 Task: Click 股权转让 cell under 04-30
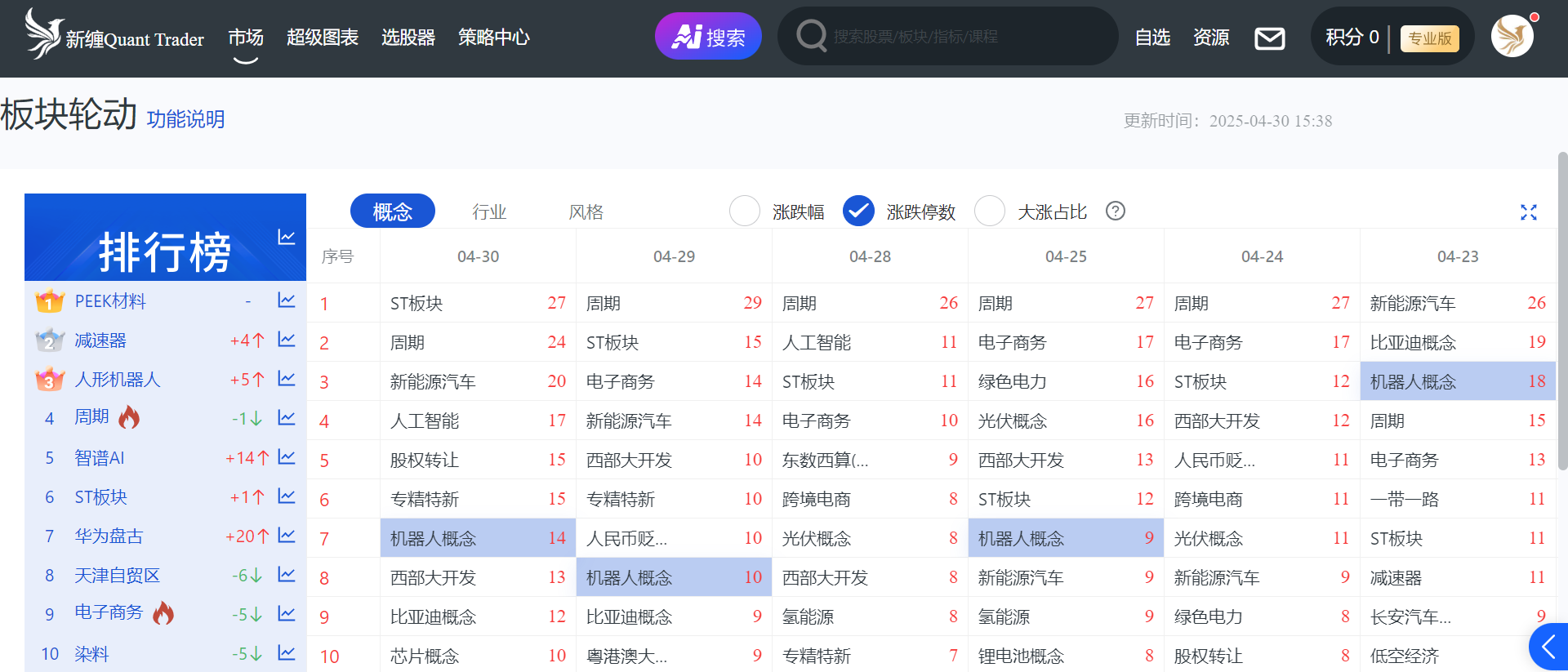click(478, 460)
